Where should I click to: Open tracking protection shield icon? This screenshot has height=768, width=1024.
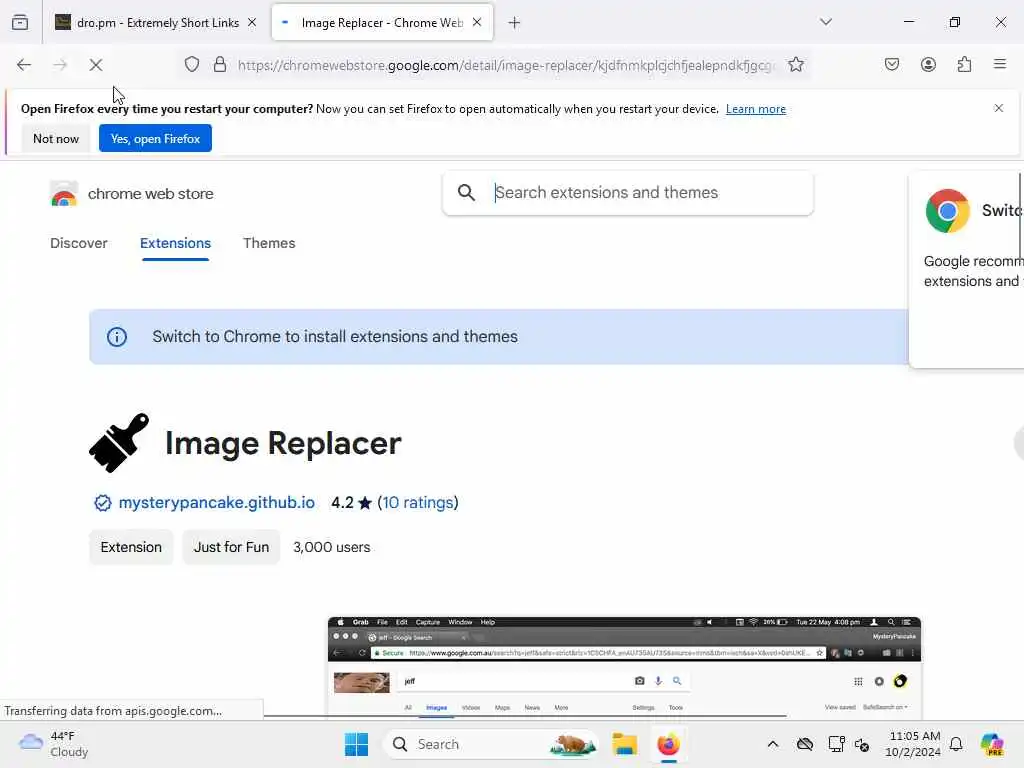point(191,65)
